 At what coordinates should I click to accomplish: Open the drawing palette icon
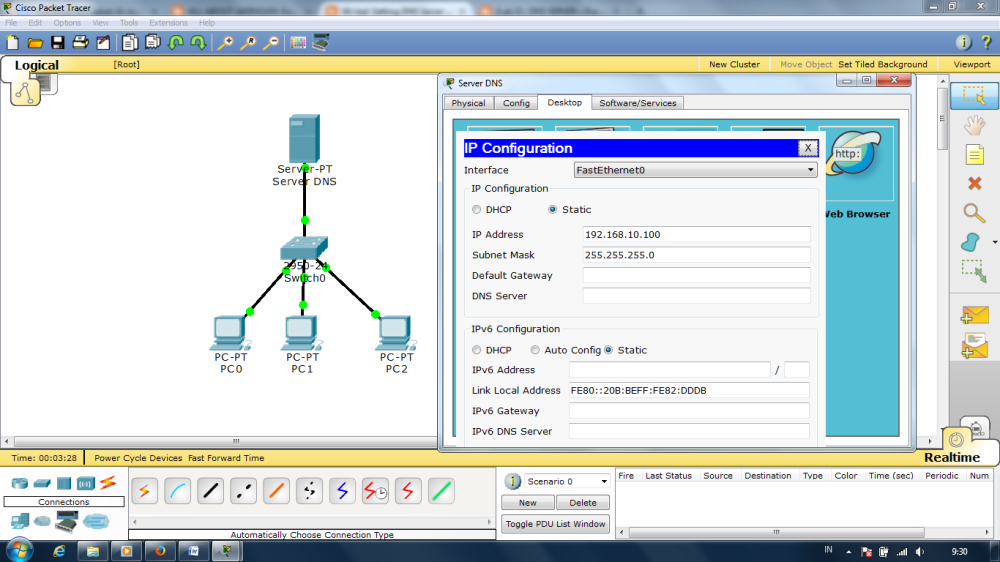point(298,43)
